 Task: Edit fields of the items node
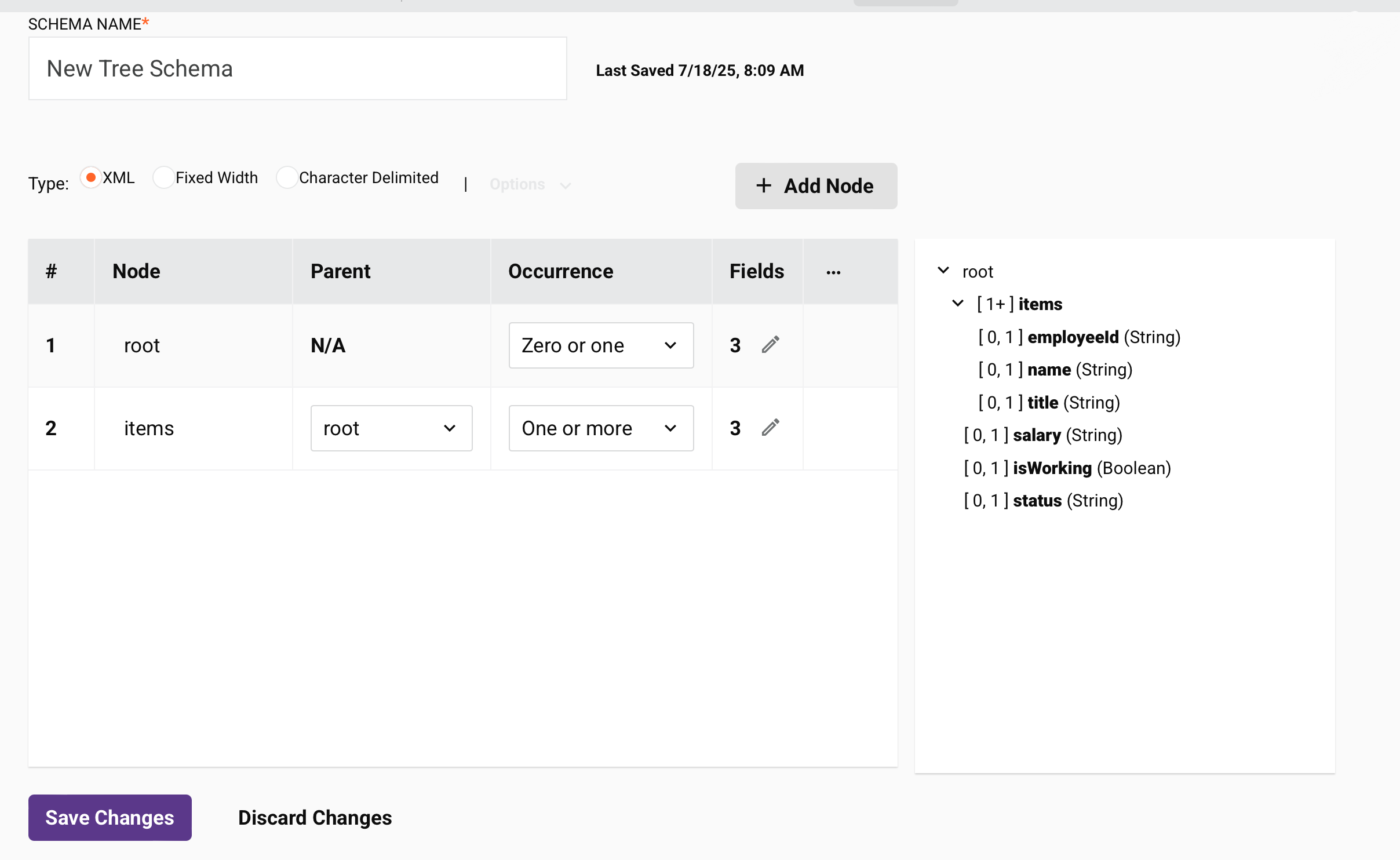point(770,428)
